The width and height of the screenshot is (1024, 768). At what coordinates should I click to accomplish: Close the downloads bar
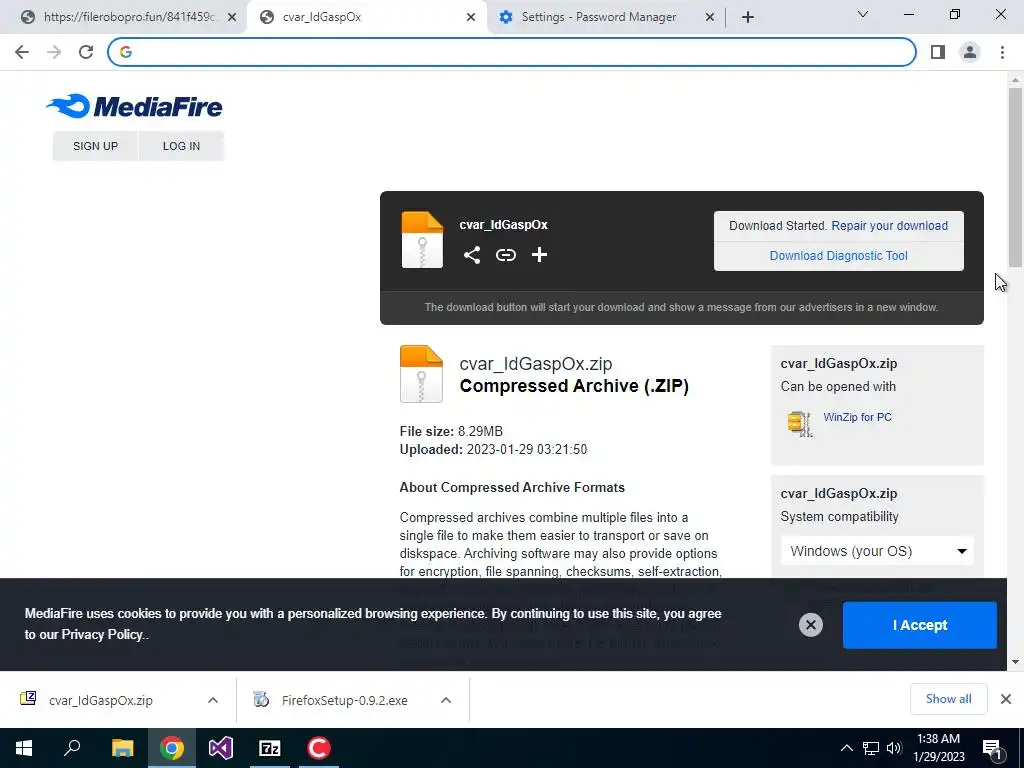pyautogui.click(x=1006, y=699)
